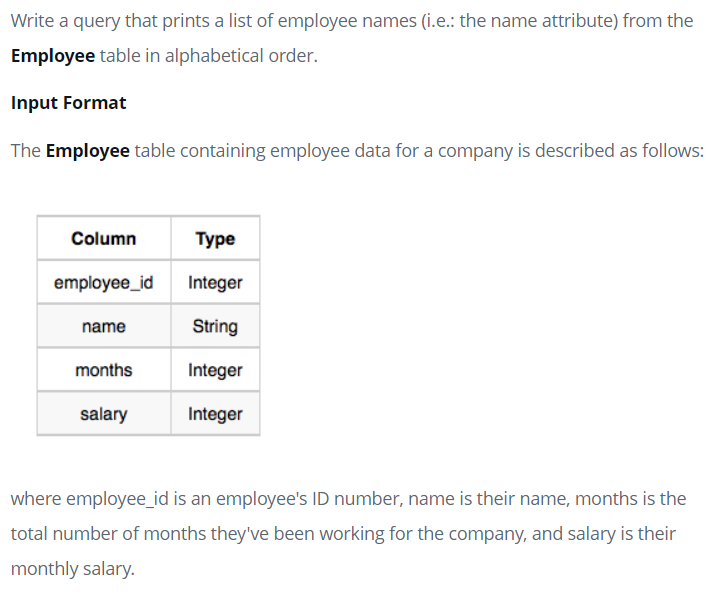Click the 'Input Format' heading

pyautogui.click(x=68, y=103)
